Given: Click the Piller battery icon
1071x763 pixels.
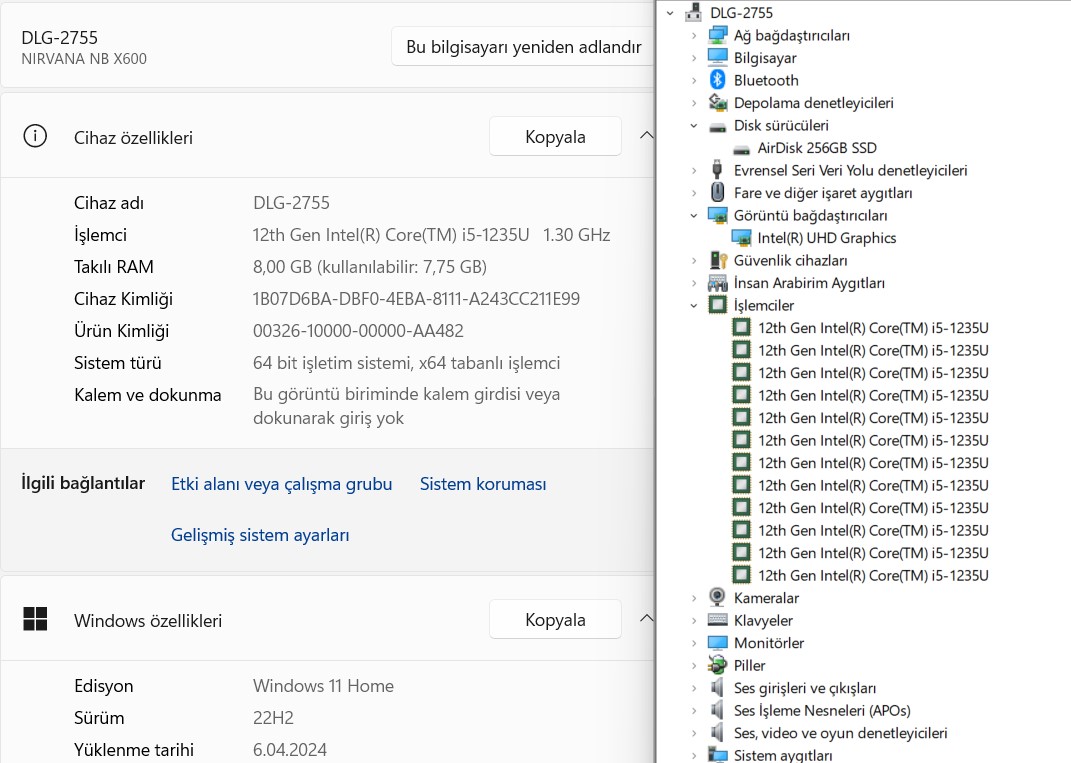Looking at the screenshot, I should (x=717, y=665).
